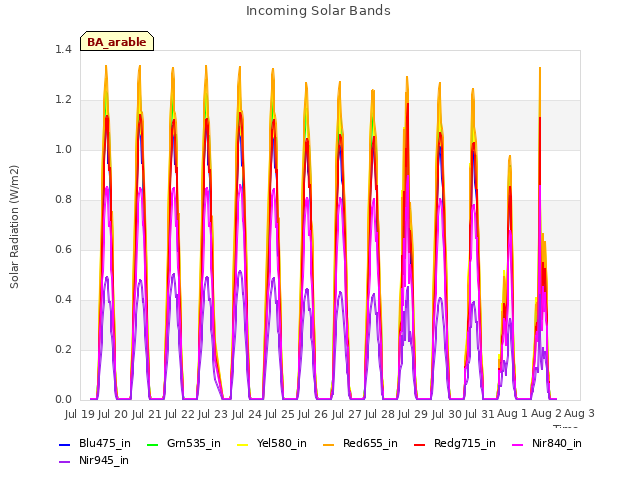Click the Jul 23 x-axis date label

[x=213, y=414]
